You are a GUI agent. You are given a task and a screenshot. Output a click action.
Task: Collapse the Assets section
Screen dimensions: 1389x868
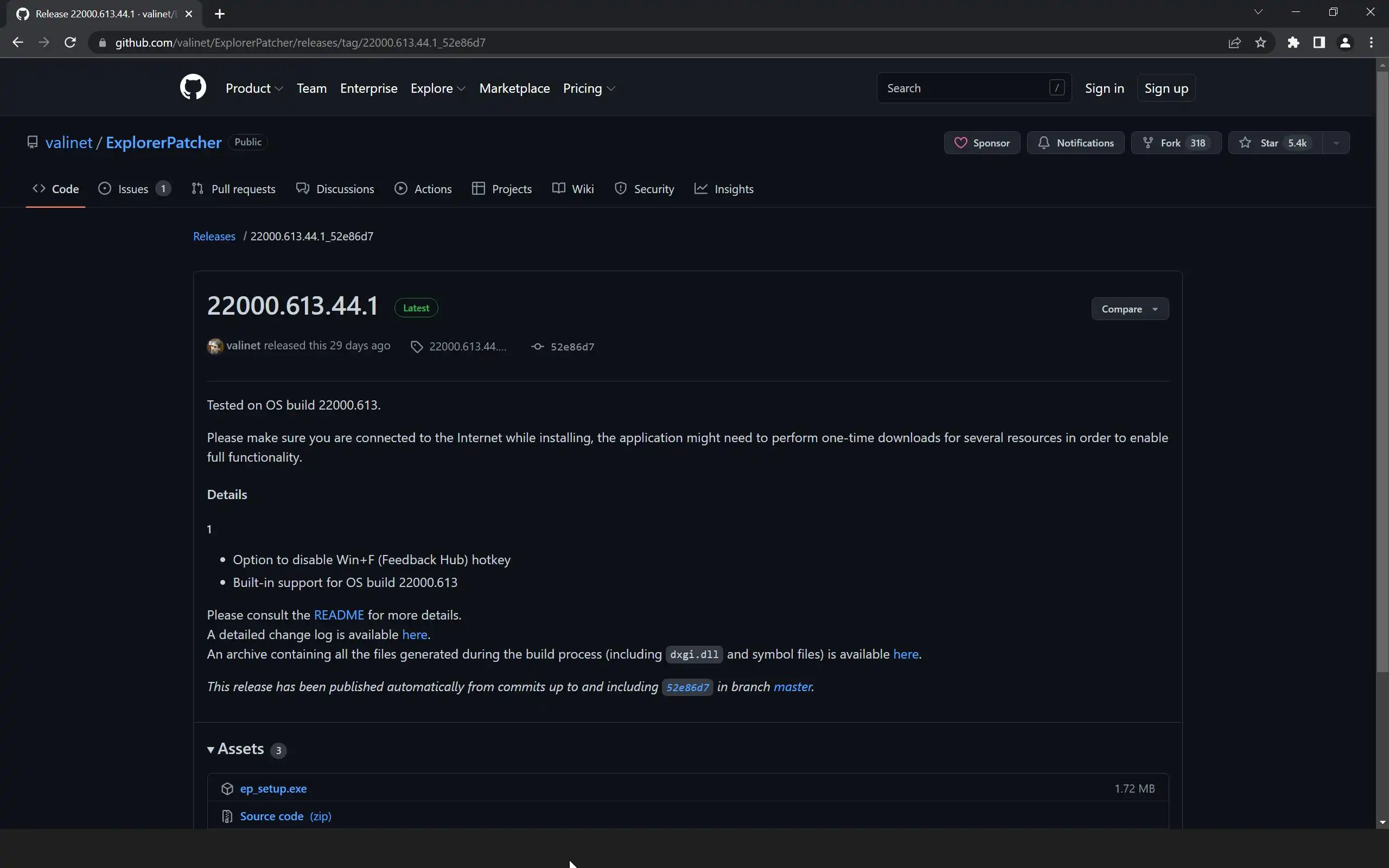236,749
